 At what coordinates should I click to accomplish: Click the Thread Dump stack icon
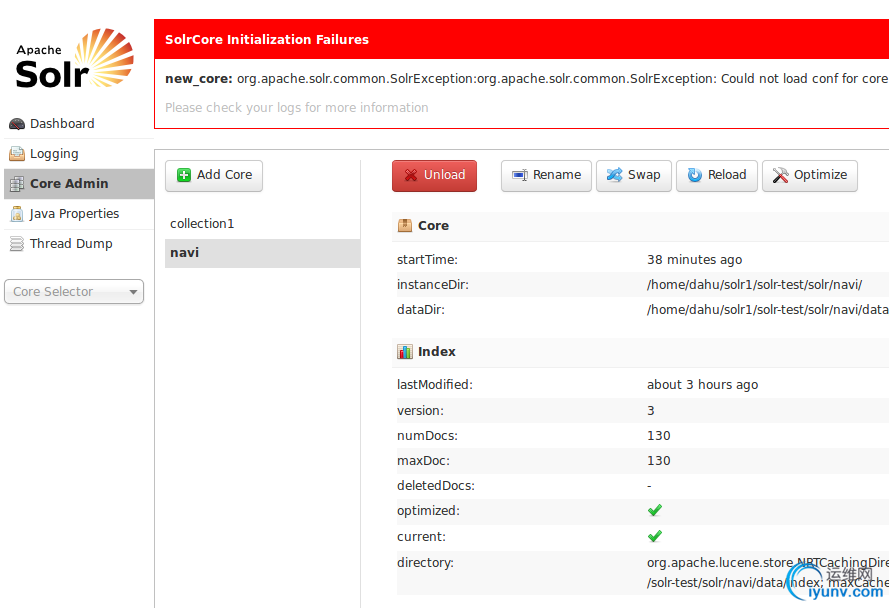pos(17,244)
